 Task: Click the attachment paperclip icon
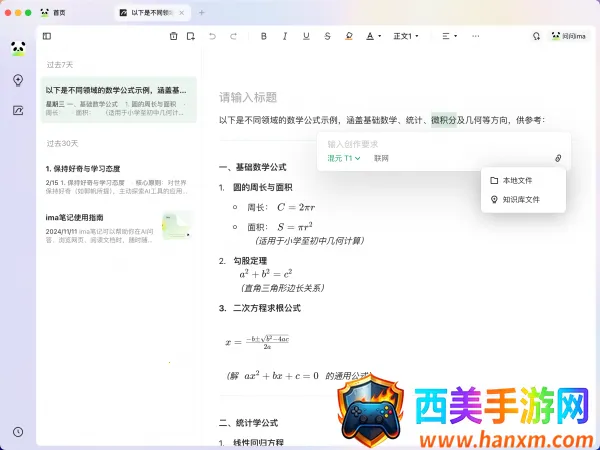click(558, 158)
